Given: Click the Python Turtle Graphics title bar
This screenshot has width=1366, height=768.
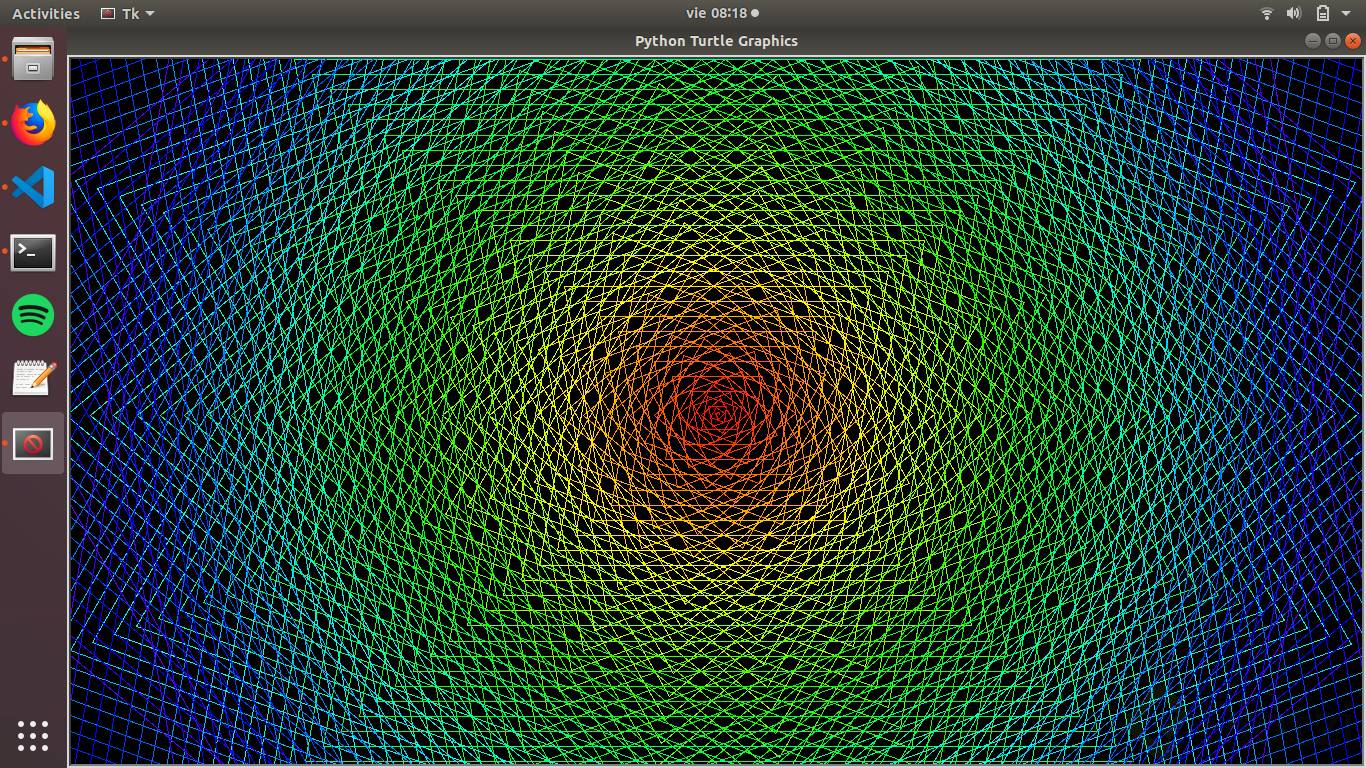Looking at the screenshot, I should coord(716,41).
